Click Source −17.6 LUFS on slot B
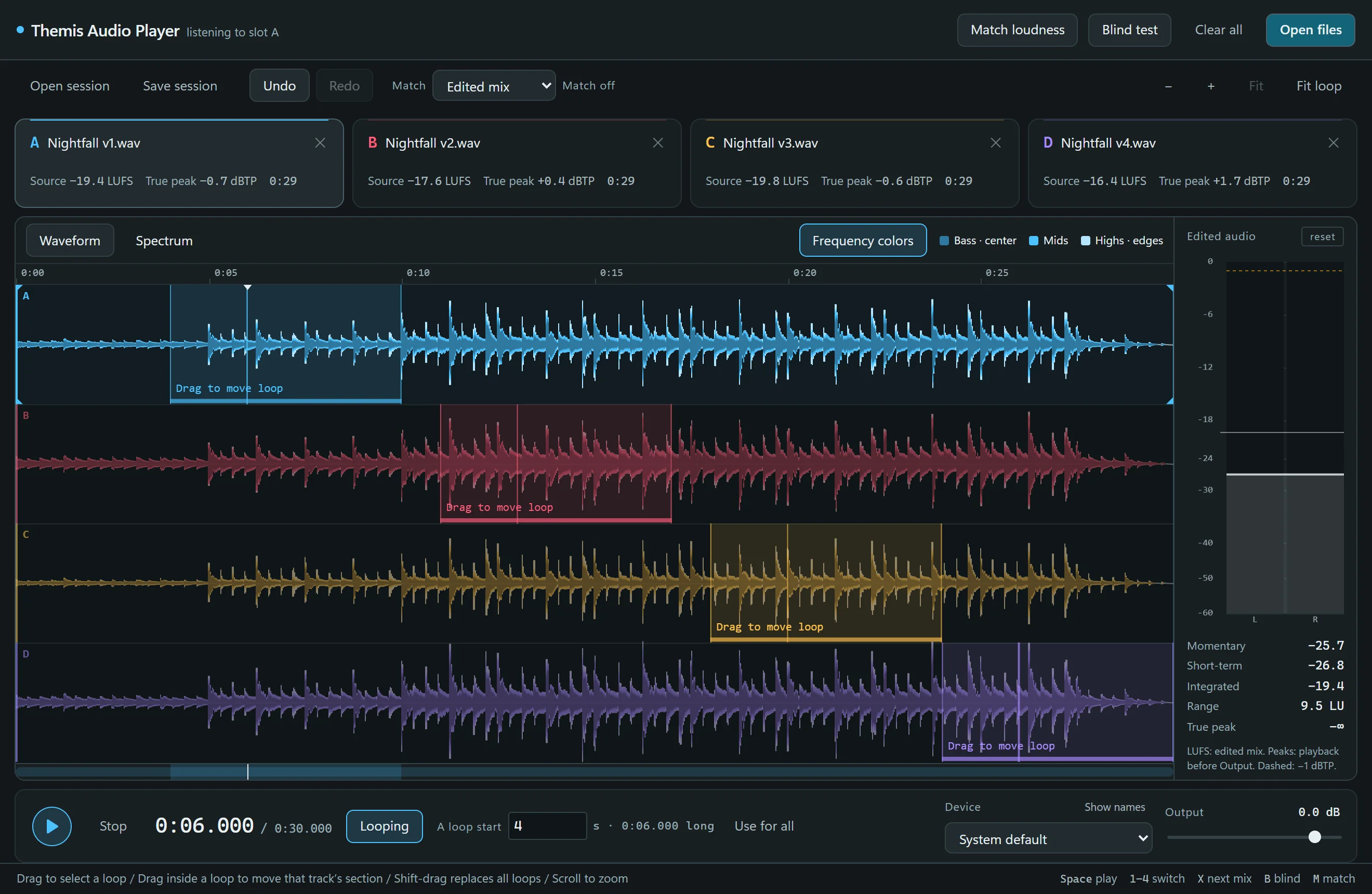 point(419,181)
